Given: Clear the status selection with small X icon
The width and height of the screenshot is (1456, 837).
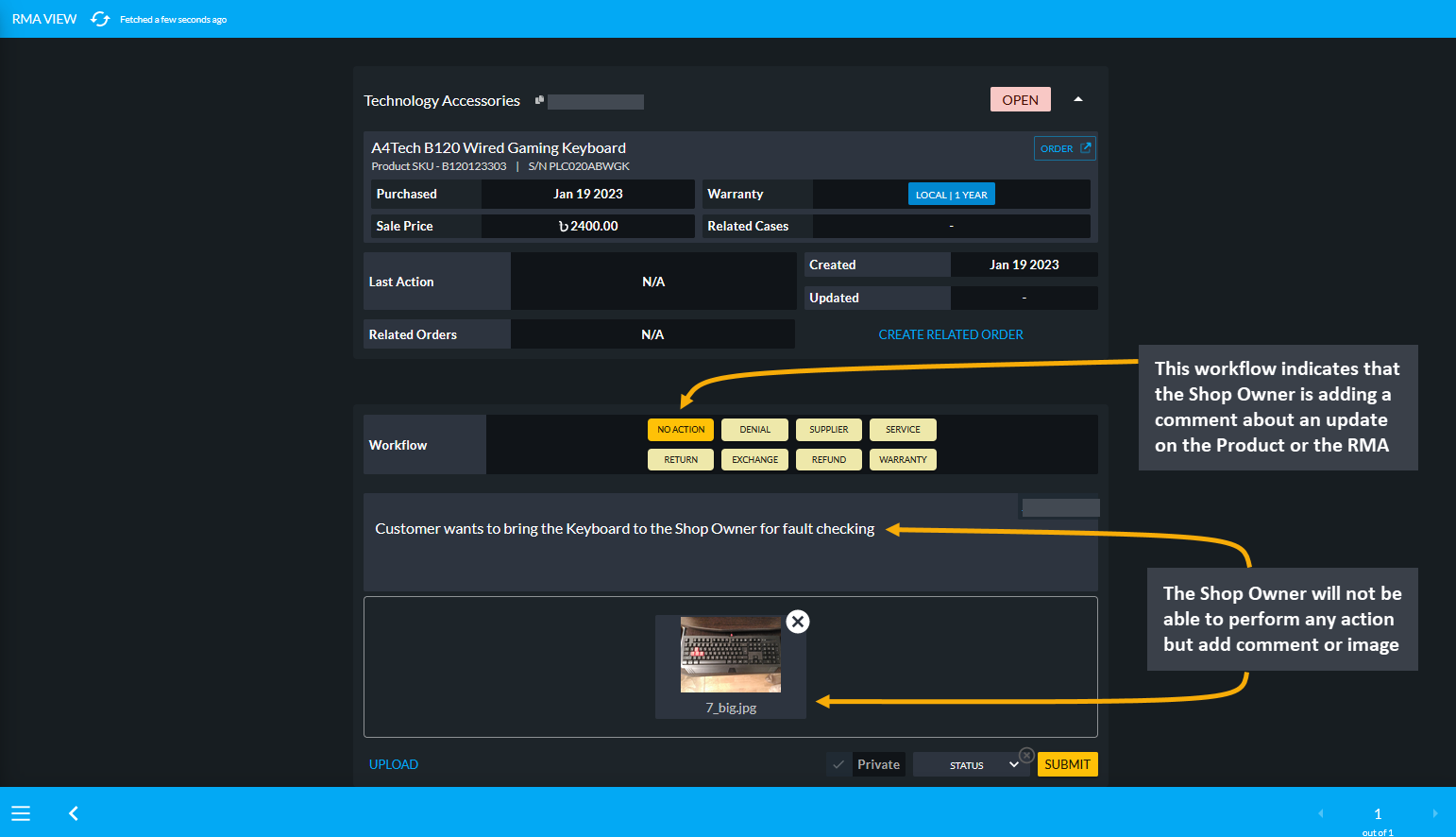Looking at the screenshot, I should (1026, 756).
